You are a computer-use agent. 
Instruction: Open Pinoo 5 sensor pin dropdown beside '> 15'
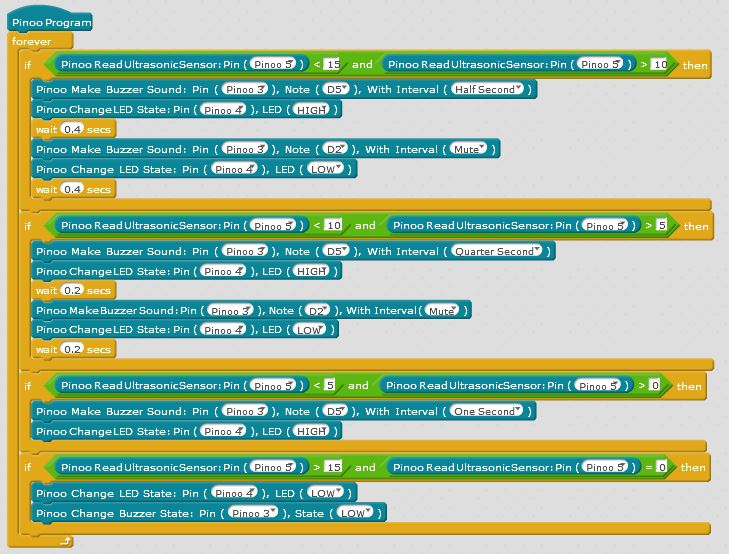point(273,467)
